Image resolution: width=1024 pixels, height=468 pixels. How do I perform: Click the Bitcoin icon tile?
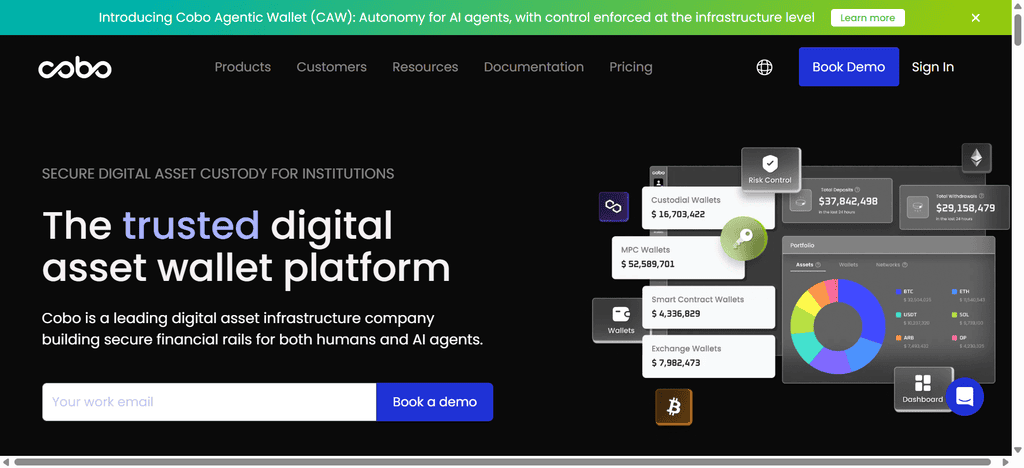674,407
